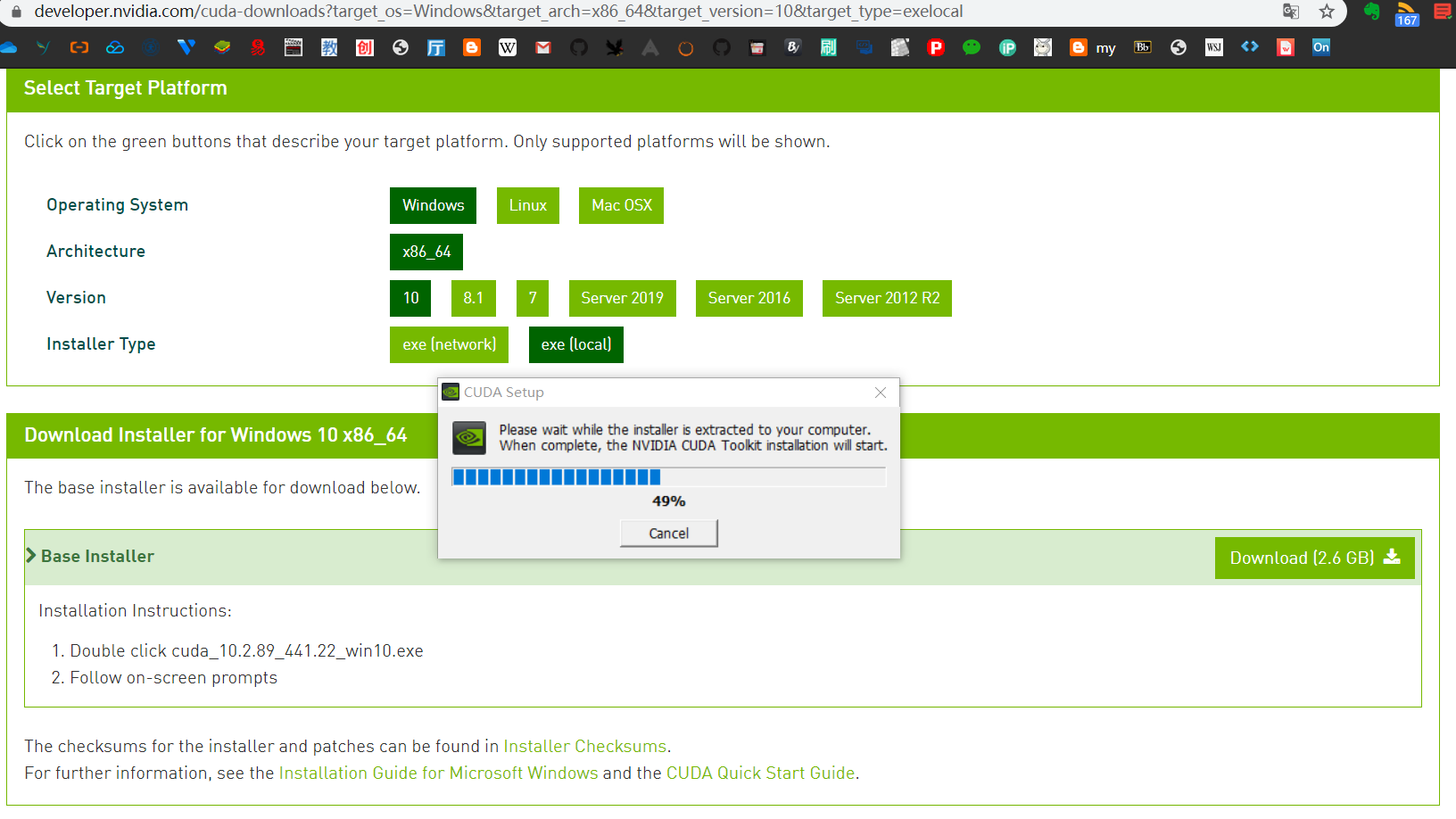Select Mac OSX operating system
This screenshot has height=819, width=1456.
[621, 205]
